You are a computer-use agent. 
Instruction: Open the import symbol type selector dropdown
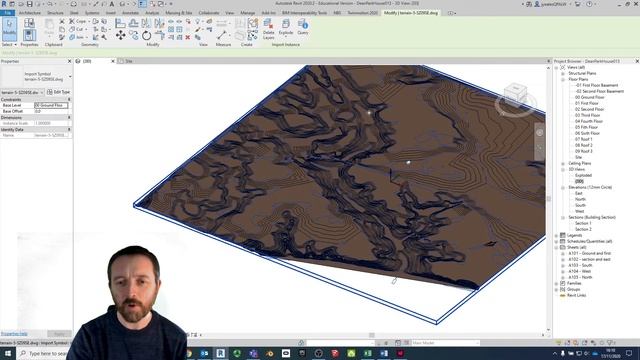[x=70, y=76]
